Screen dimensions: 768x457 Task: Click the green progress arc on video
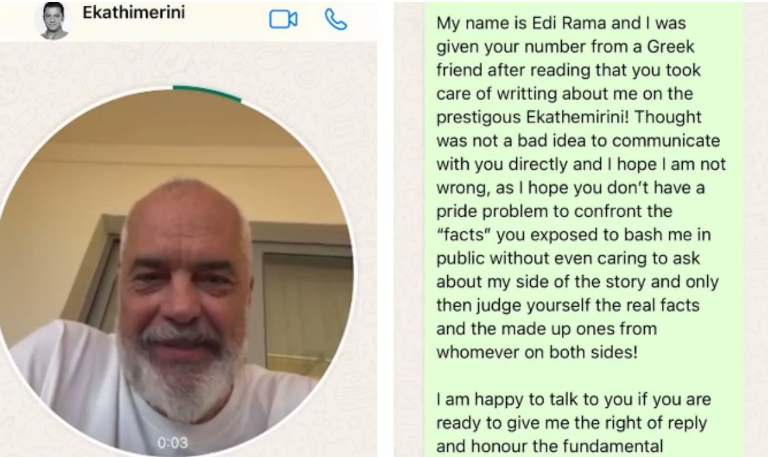(x=207, y=93)
